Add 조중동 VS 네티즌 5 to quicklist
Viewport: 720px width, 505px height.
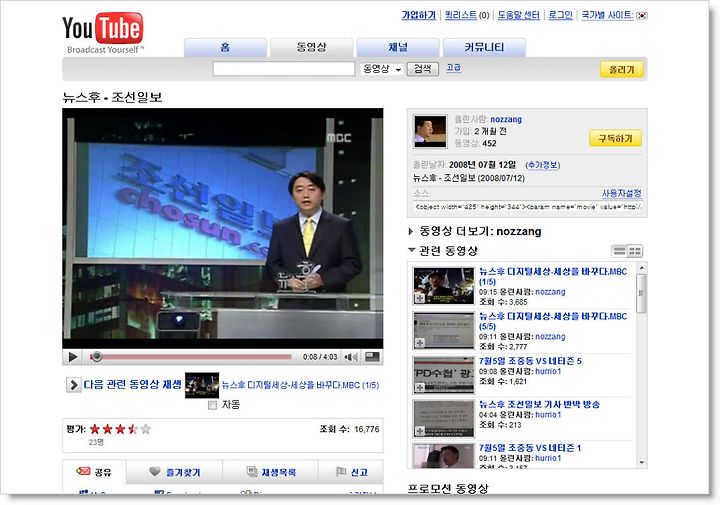point(420,387)
